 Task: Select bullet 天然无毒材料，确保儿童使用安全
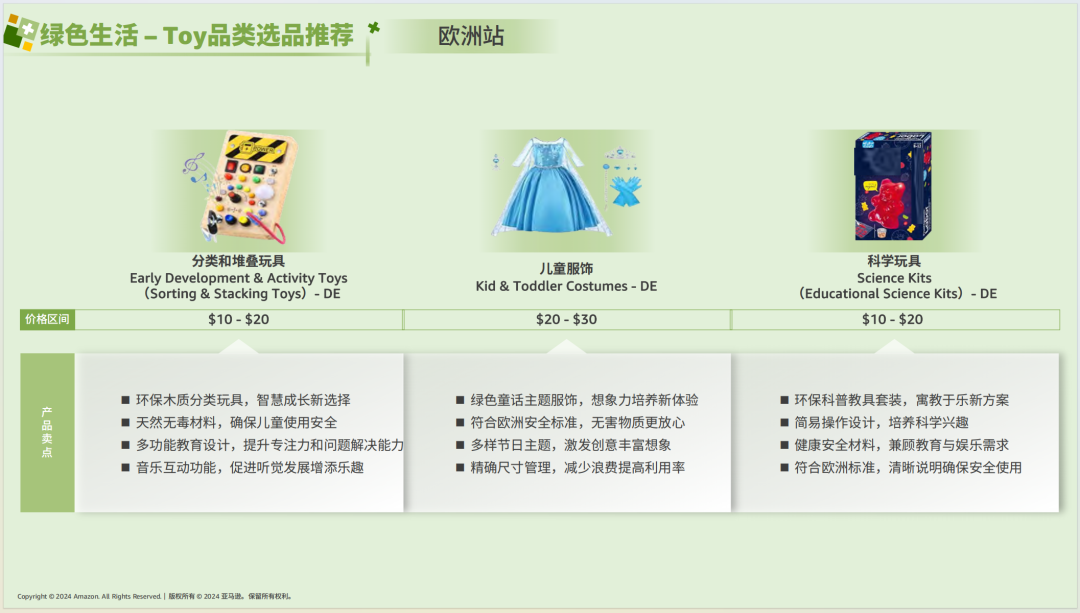[x=236, y=422]
